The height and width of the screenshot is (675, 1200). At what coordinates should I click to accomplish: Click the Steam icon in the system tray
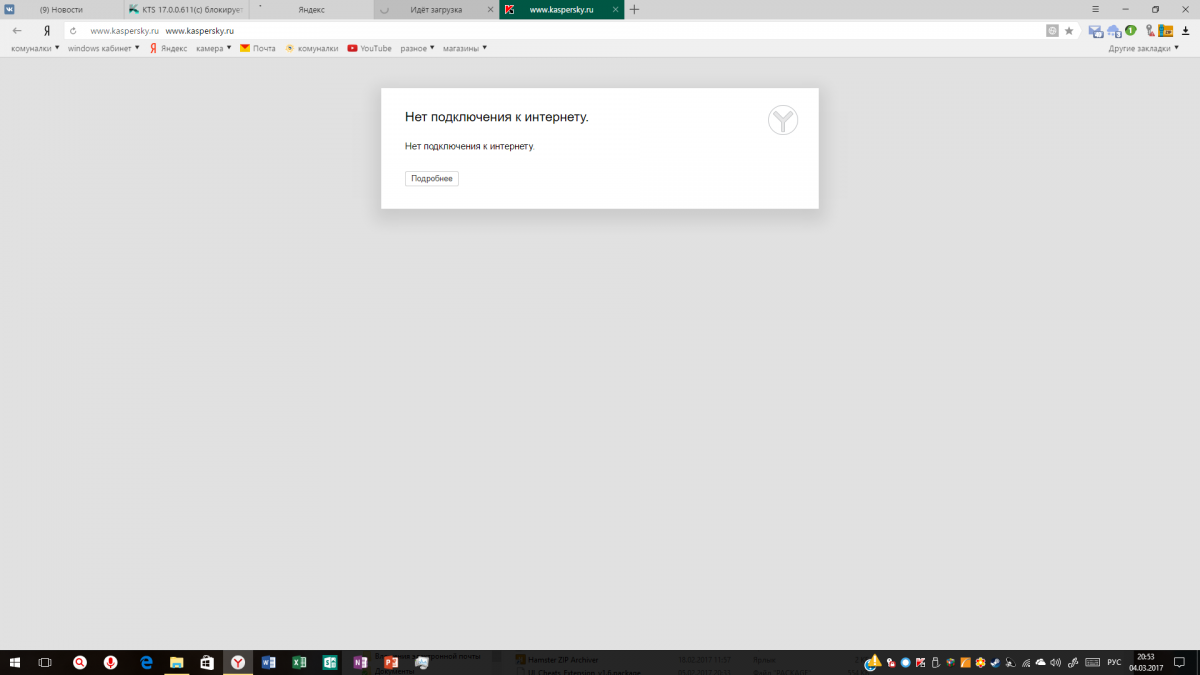995,662
